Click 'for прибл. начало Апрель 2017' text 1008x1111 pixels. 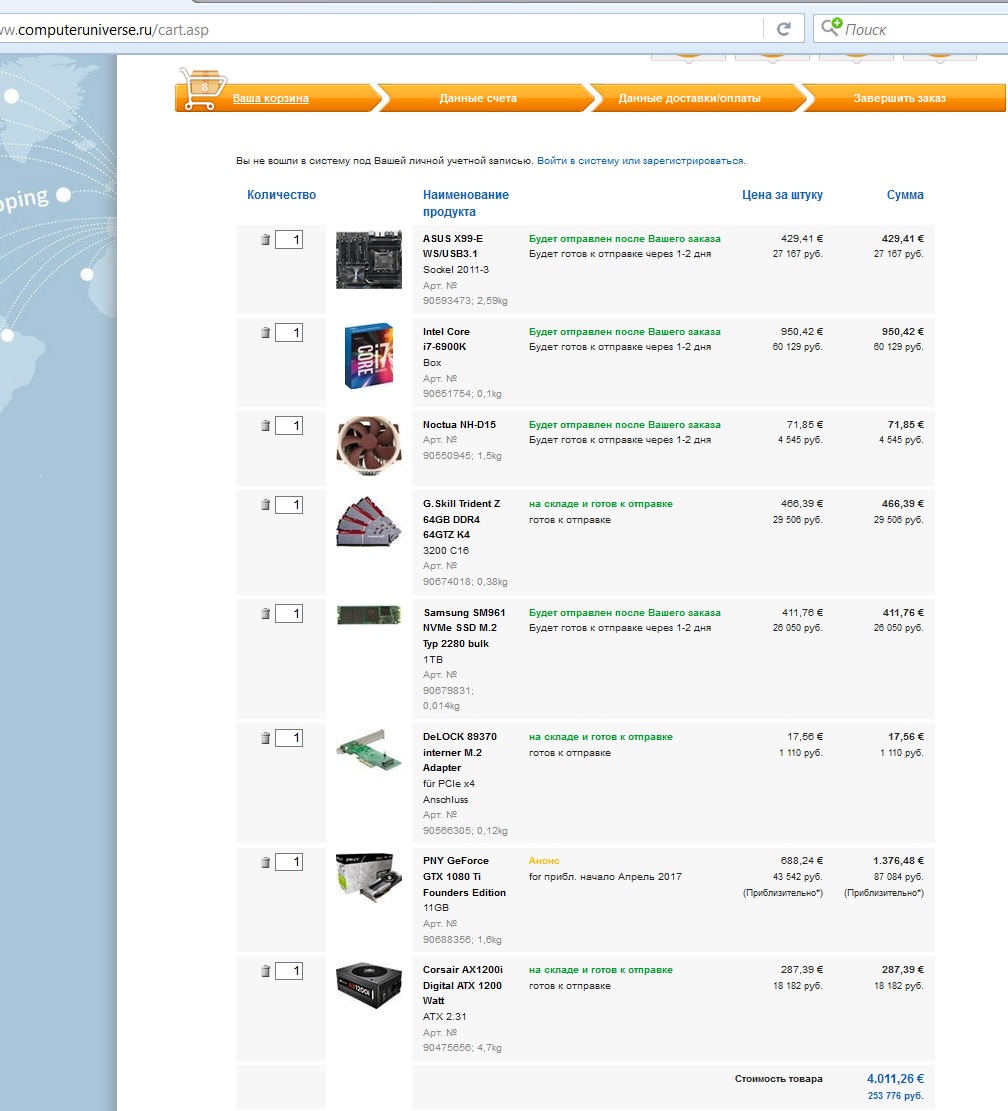605,877
